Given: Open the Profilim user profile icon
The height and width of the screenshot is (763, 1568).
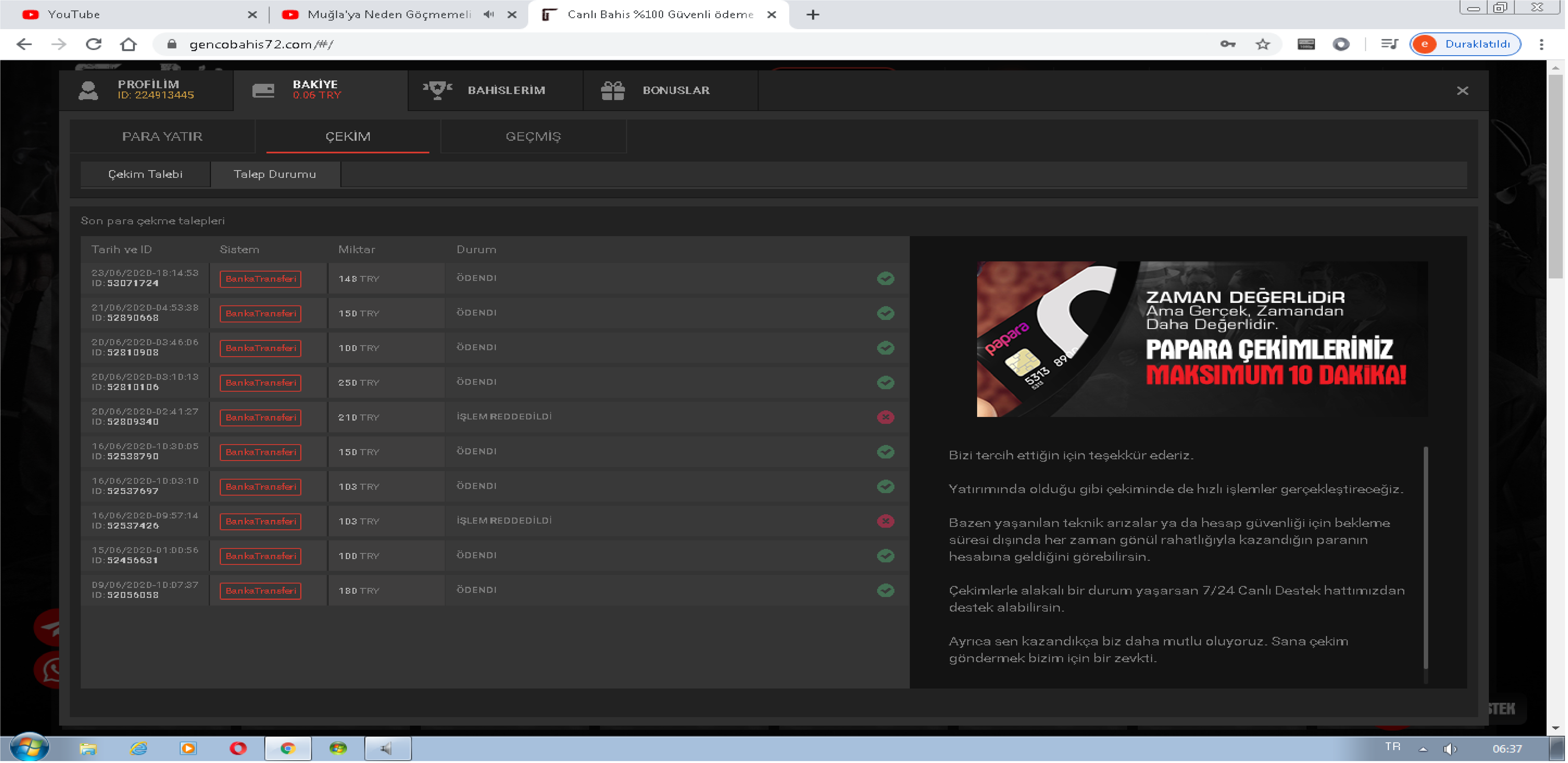Looking at the screenshot, I should click(x=88, y=91).
